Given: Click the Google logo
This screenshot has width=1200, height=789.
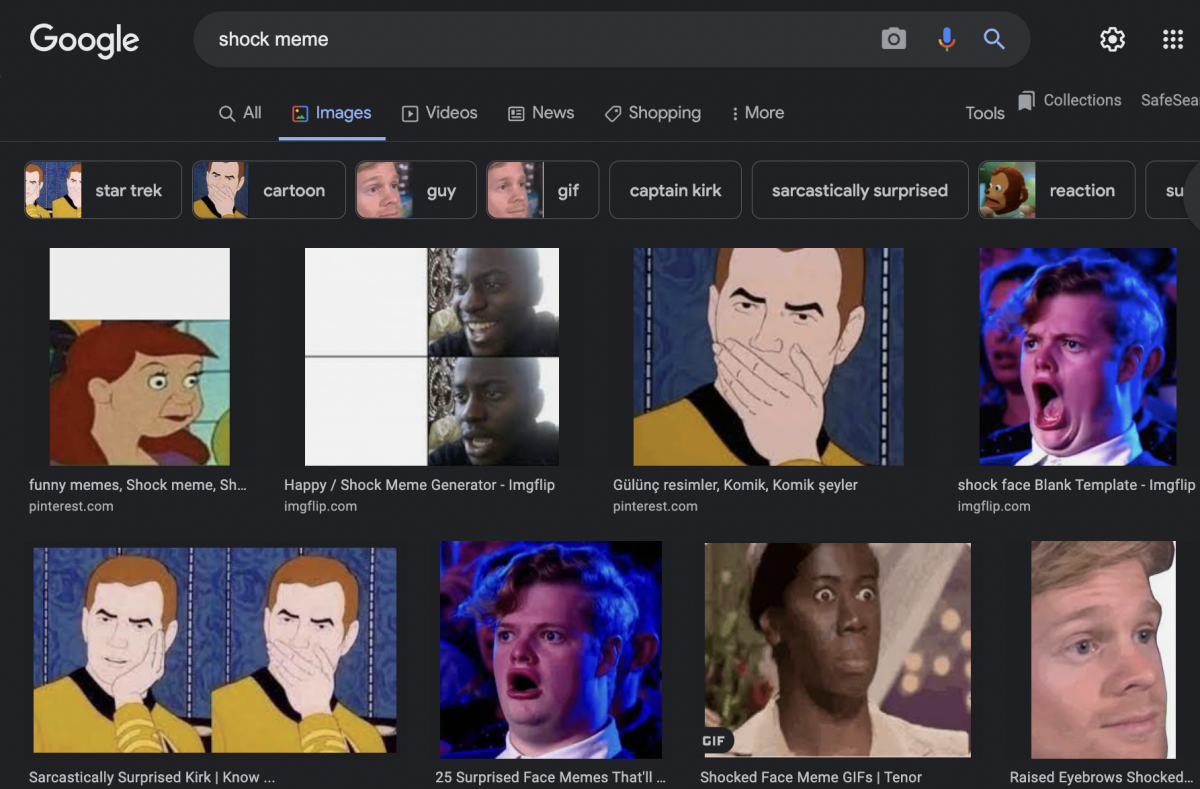Looking at the screenshot, I should [x=84, y=40].
